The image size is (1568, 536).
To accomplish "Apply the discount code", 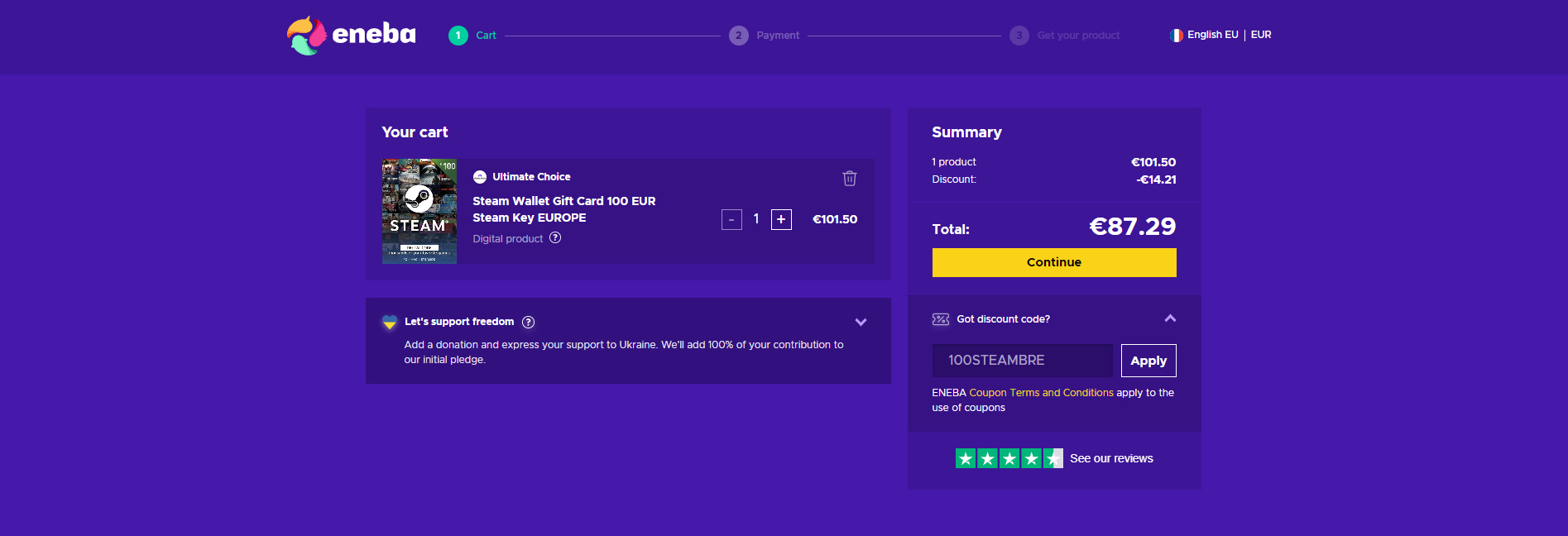I will tap(1148, 361).
